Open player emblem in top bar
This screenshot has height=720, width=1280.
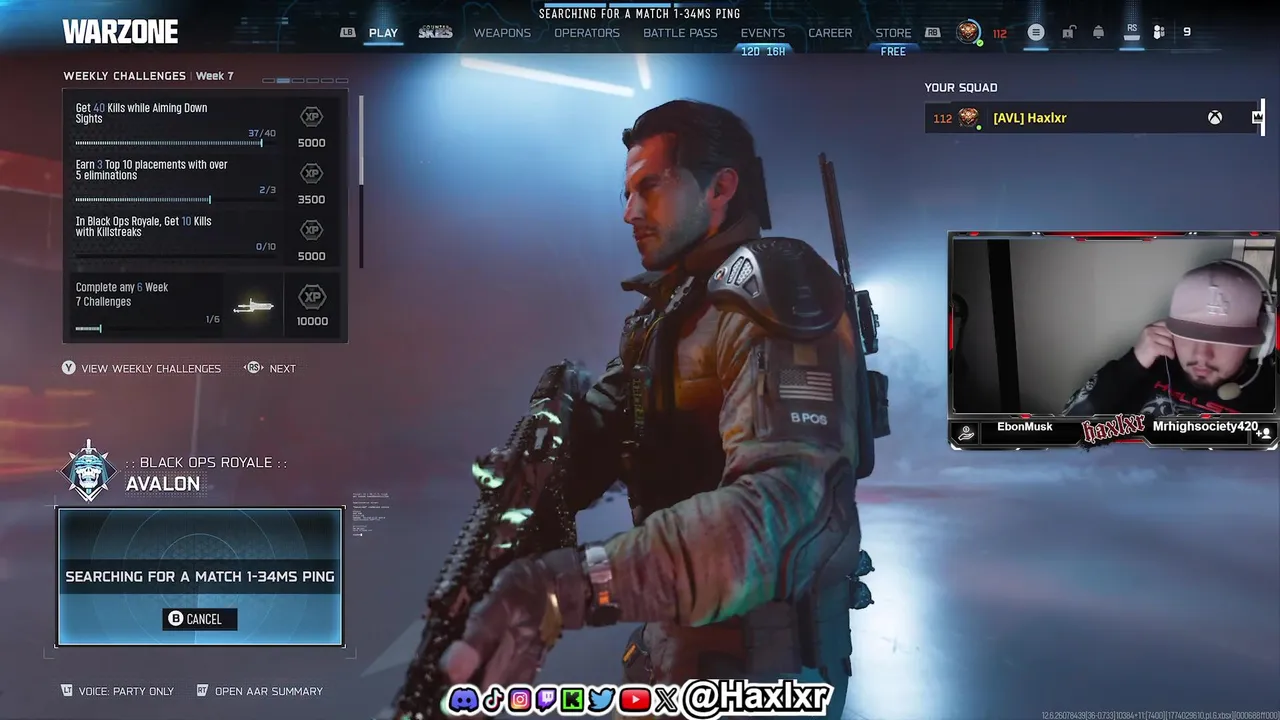coord(967,32)
